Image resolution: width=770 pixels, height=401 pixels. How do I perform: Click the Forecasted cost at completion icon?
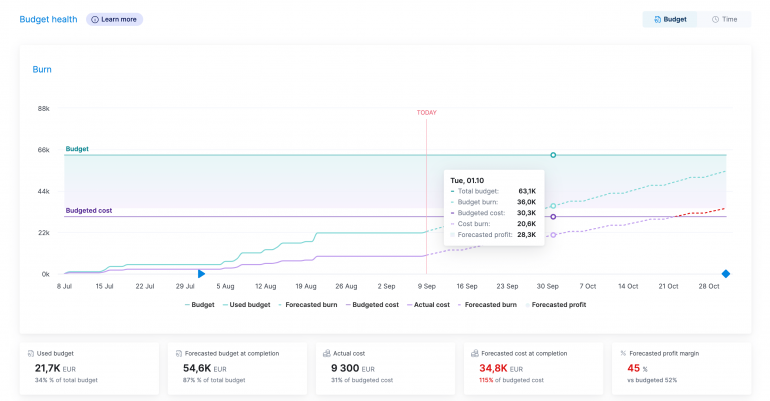coord(474,353)
